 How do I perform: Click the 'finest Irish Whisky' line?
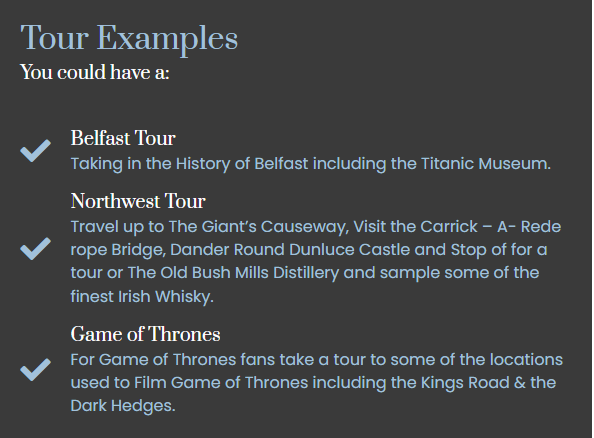point(142,297)
